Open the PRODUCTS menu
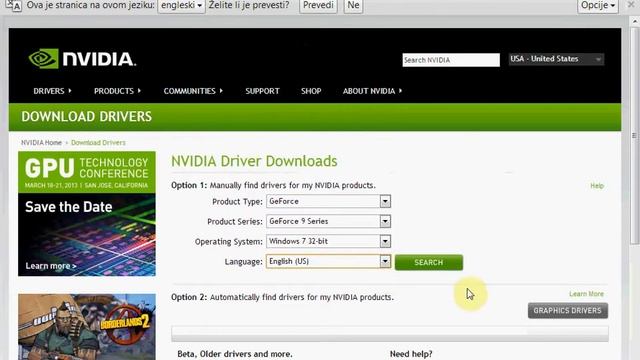Screen dimensions: 640x360 click(x=117, y=91)
